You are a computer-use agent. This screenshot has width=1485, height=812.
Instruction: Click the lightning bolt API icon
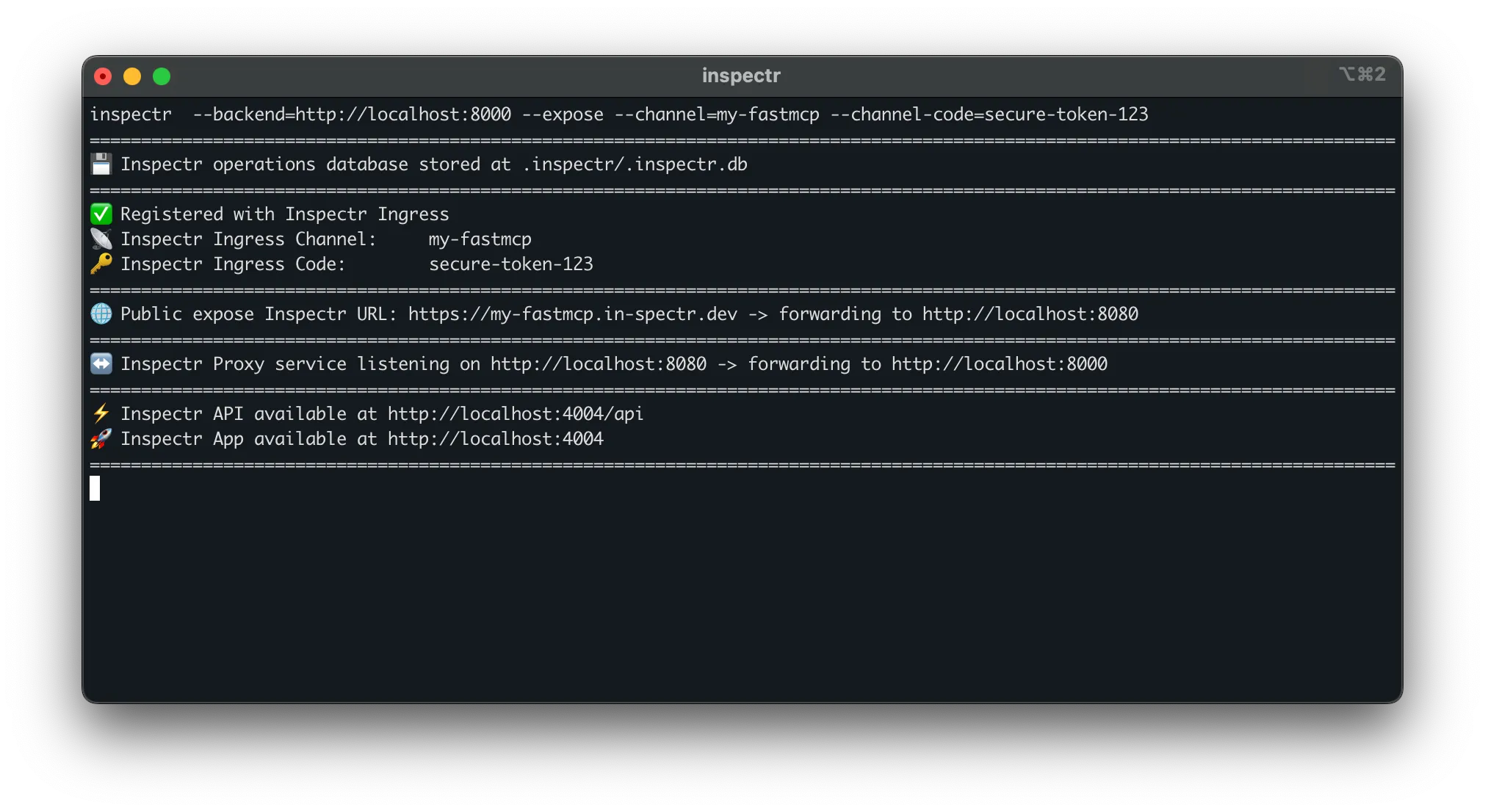click(x=101, y=413)
